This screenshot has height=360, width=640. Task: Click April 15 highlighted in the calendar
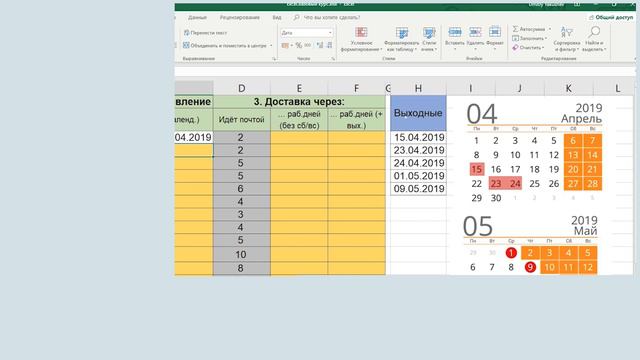pos(476,169)
